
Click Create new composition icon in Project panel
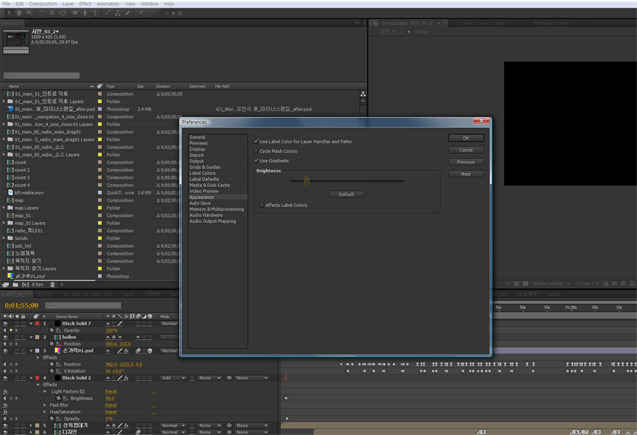25,285
